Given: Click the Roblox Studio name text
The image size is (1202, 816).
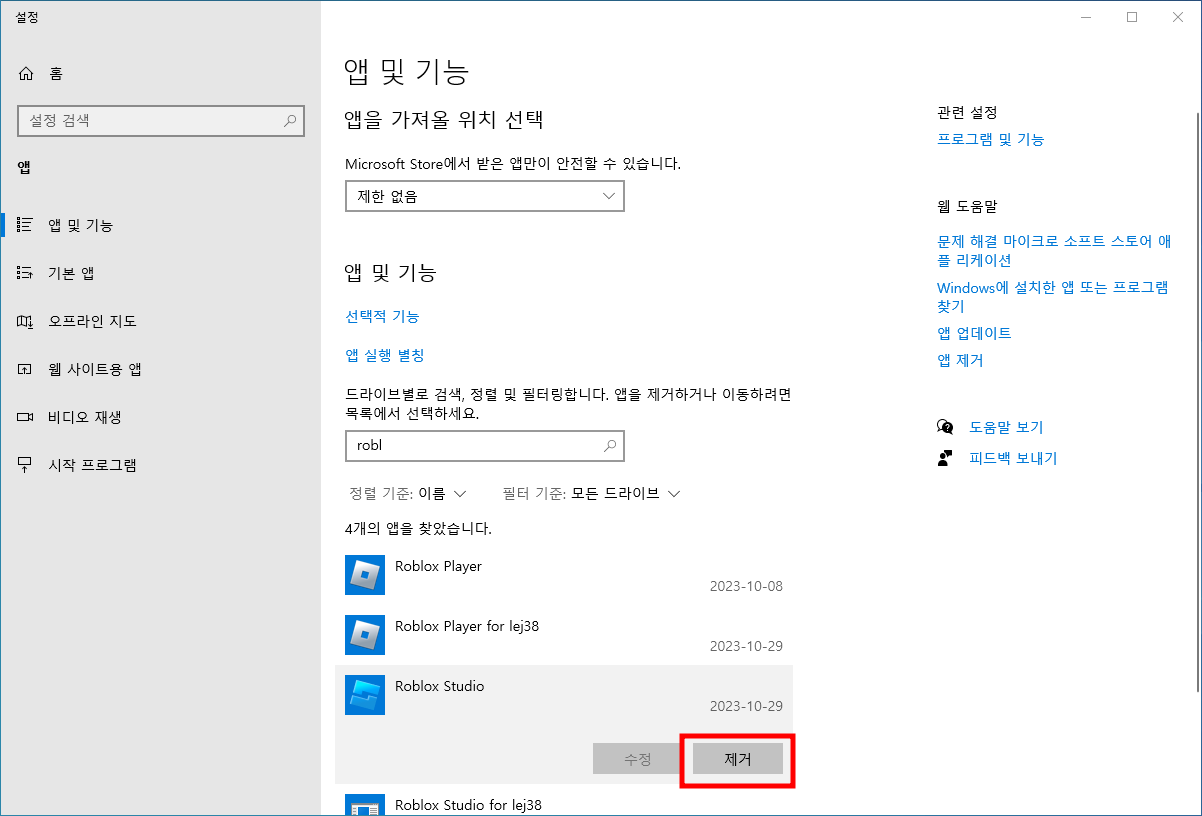Looking at the screenshot, I should [439, 686].
